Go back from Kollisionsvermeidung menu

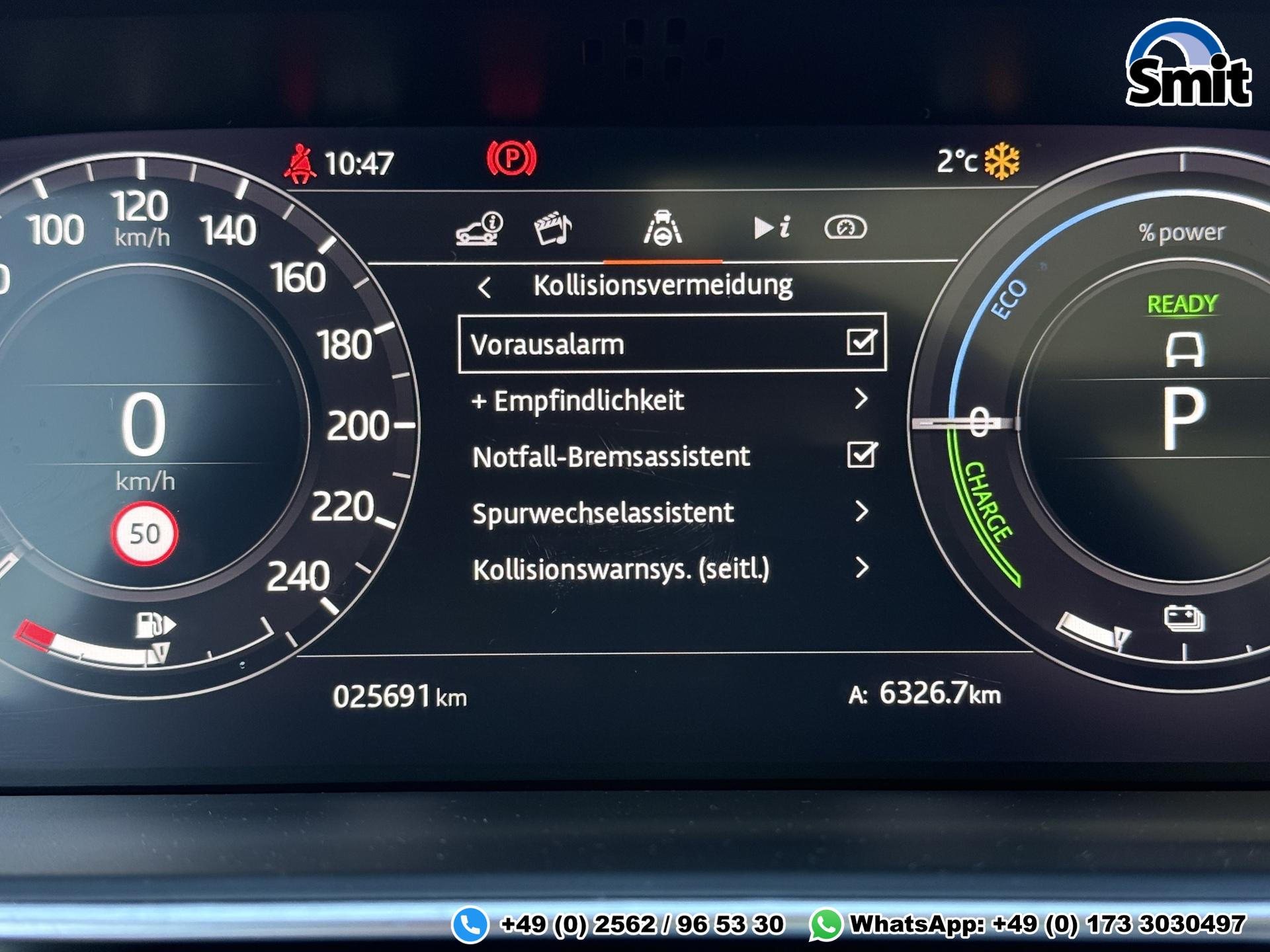pos(485,288)
